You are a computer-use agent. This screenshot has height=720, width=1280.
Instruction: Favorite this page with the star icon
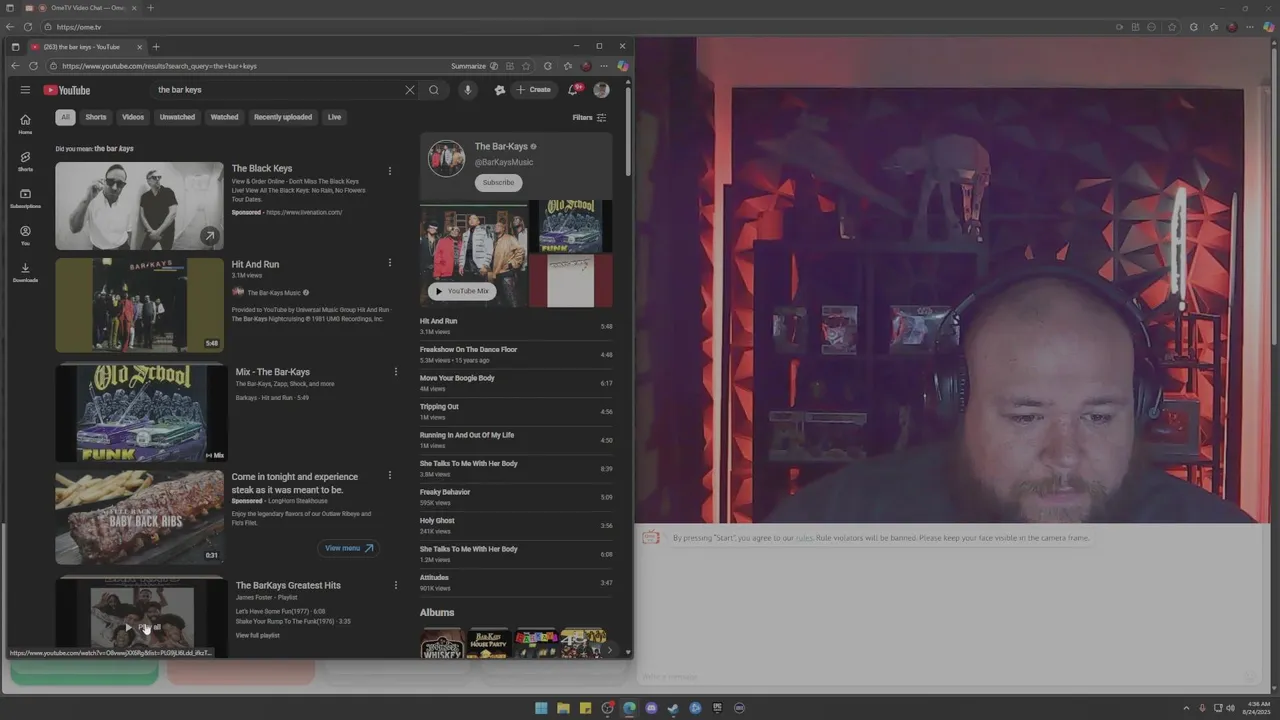pos(526,66)
